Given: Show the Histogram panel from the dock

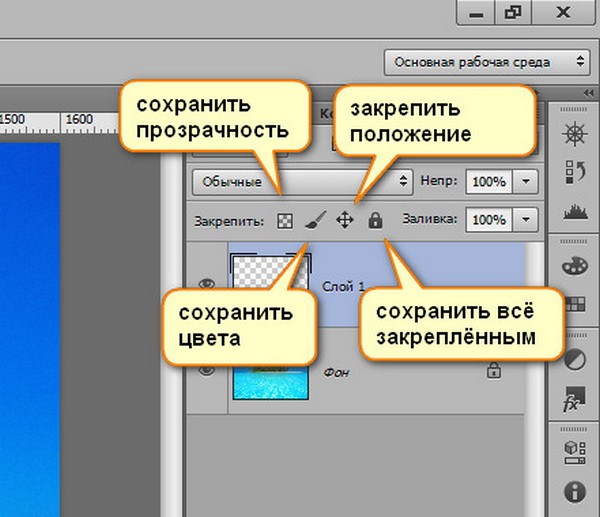Looking at the screenshot, I should (574, 210).
